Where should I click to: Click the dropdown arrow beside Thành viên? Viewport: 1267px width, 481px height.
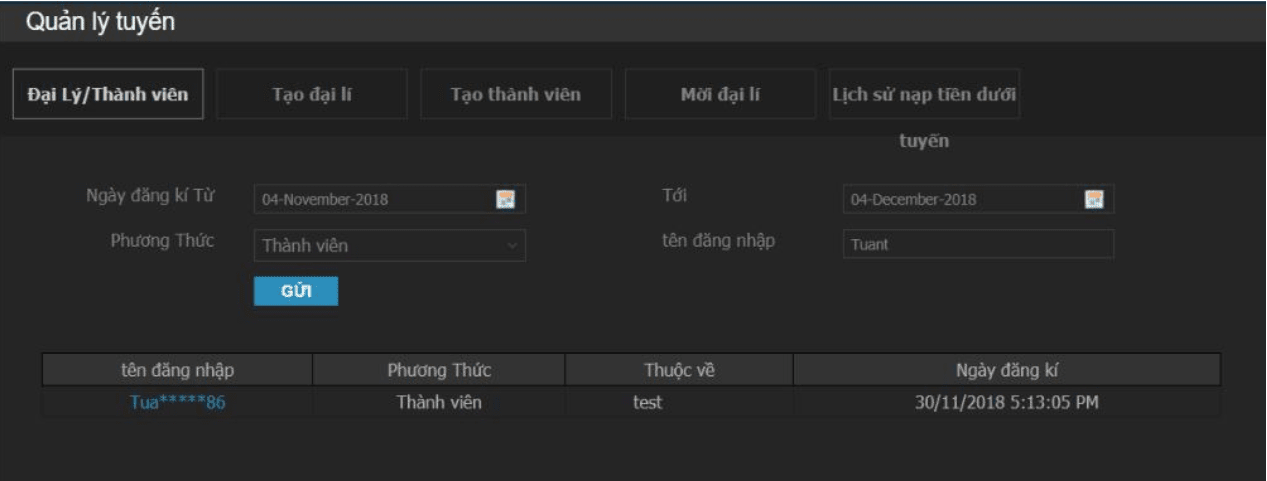[x=513, y=245]
